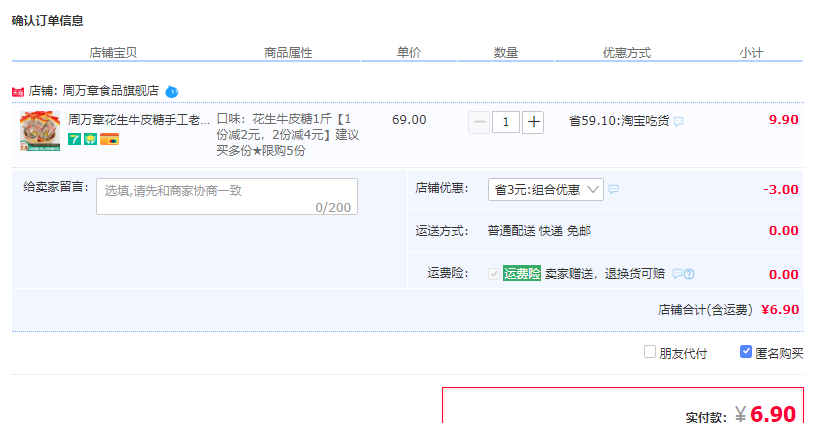The image size is (816, 423).
Task: Increase quantity with the plus button
Action: pyautogui.click(x=533, y=122)
